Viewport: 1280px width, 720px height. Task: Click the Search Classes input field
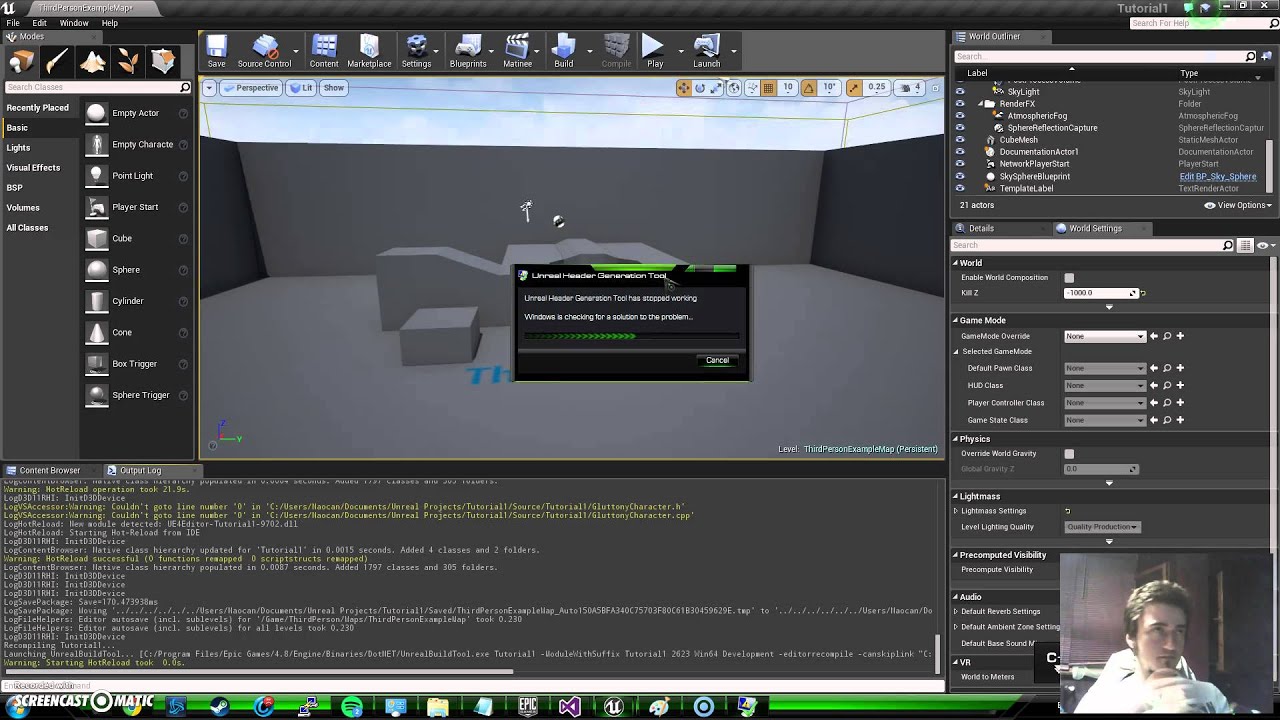[96, 87]
